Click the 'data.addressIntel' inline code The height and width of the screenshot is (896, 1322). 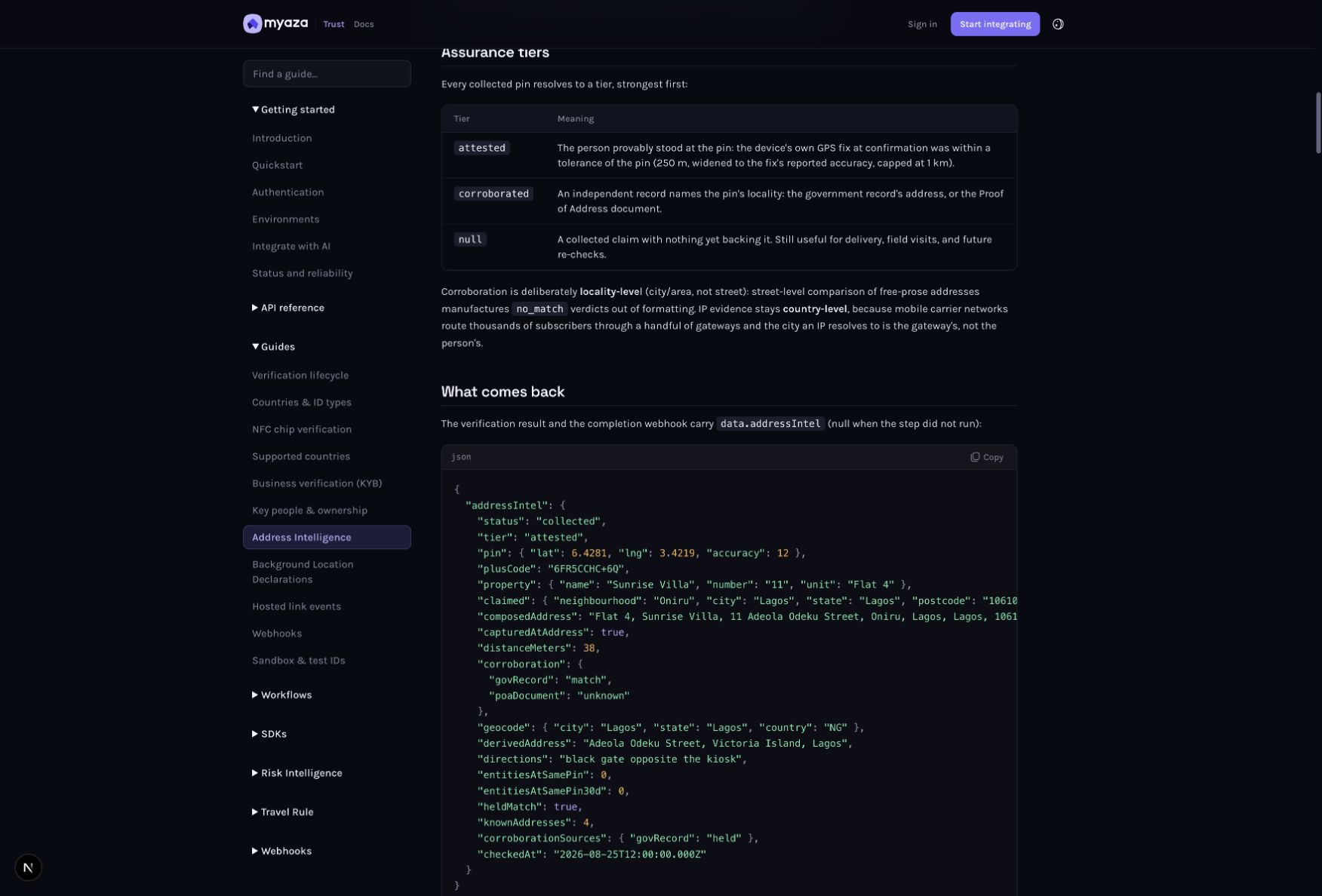click(x=770, y=424)
